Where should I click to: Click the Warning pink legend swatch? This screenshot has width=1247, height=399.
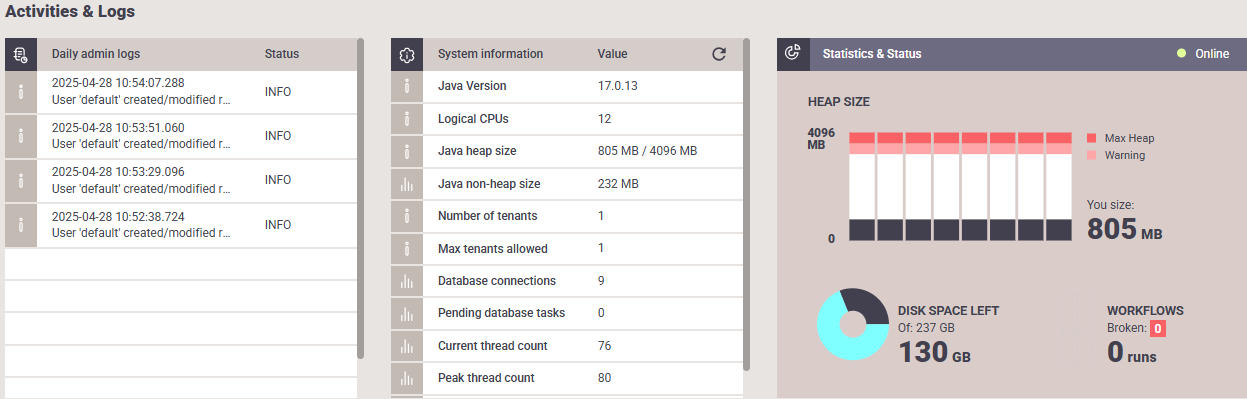pos(1092,155)
